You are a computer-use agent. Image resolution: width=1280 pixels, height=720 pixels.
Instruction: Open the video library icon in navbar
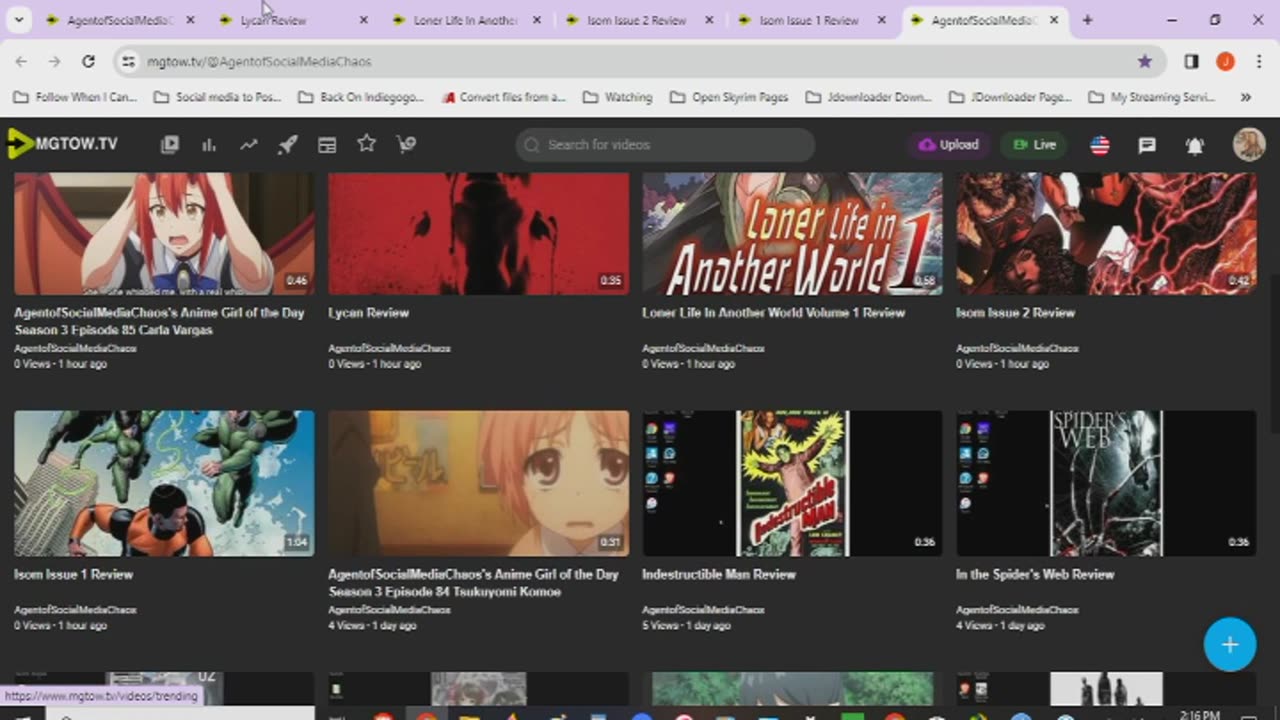[x=170, y=145]
